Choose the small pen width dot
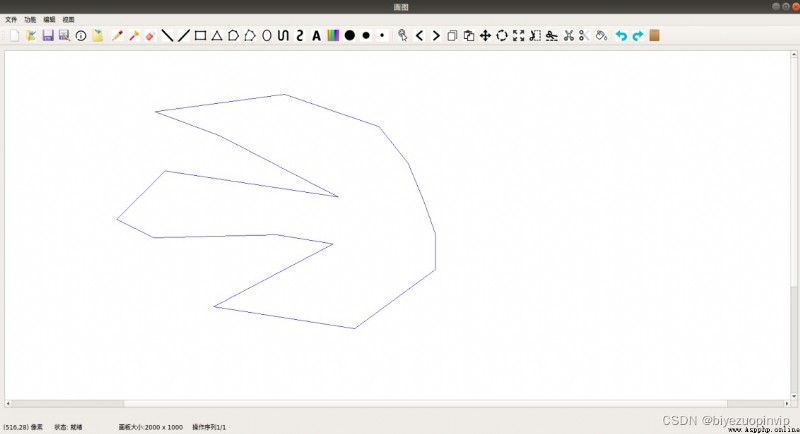The image size is (800, 434). (382, 35)
